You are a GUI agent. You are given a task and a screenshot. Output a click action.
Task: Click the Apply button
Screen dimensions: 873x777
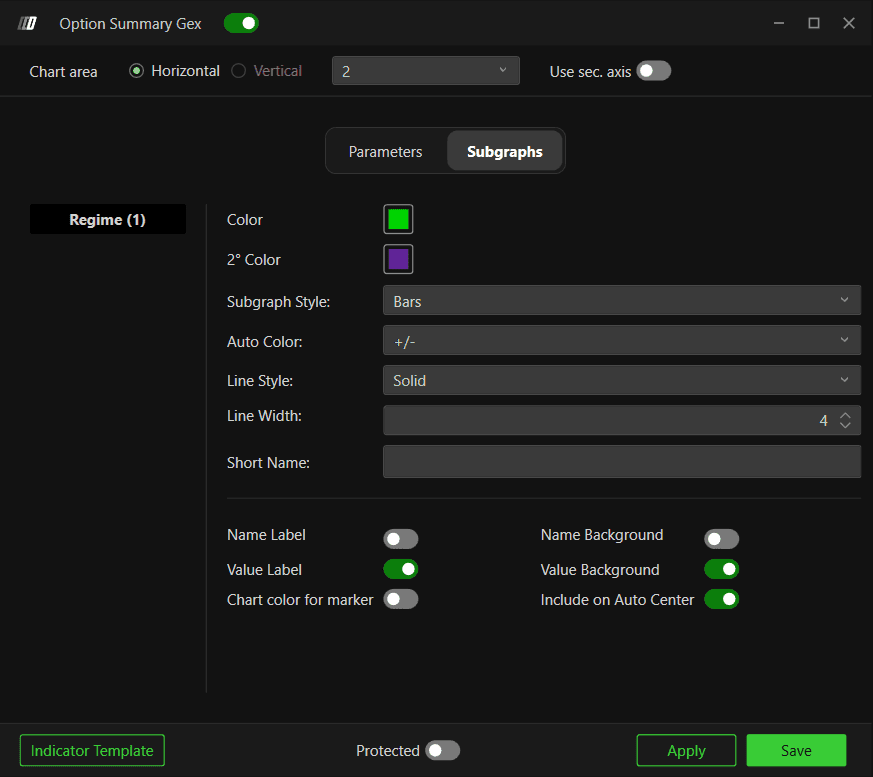point(686,750)
